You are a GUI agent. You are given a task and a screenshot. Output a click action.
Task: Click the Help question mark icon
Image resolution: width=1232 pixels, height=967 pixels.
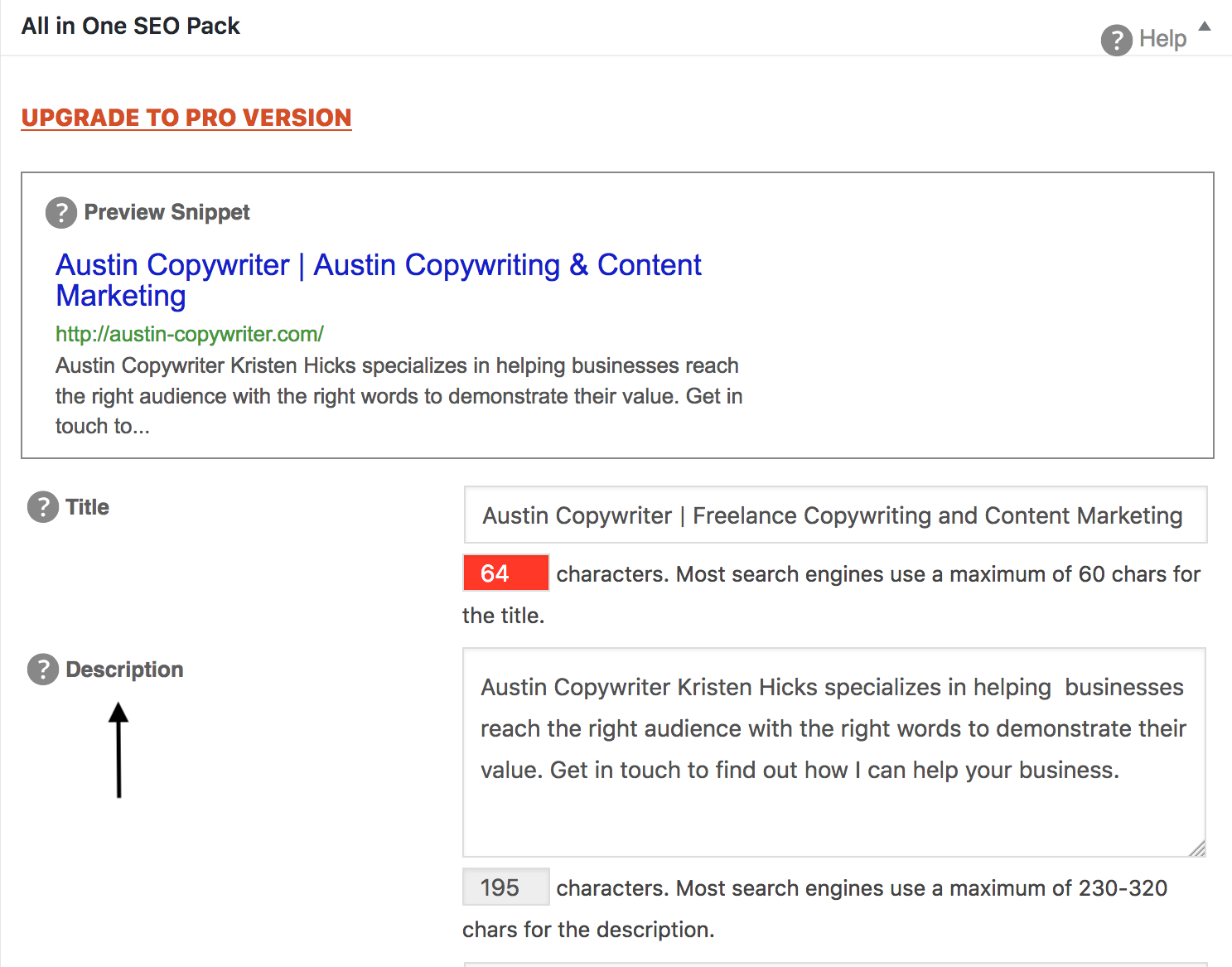1117,40
